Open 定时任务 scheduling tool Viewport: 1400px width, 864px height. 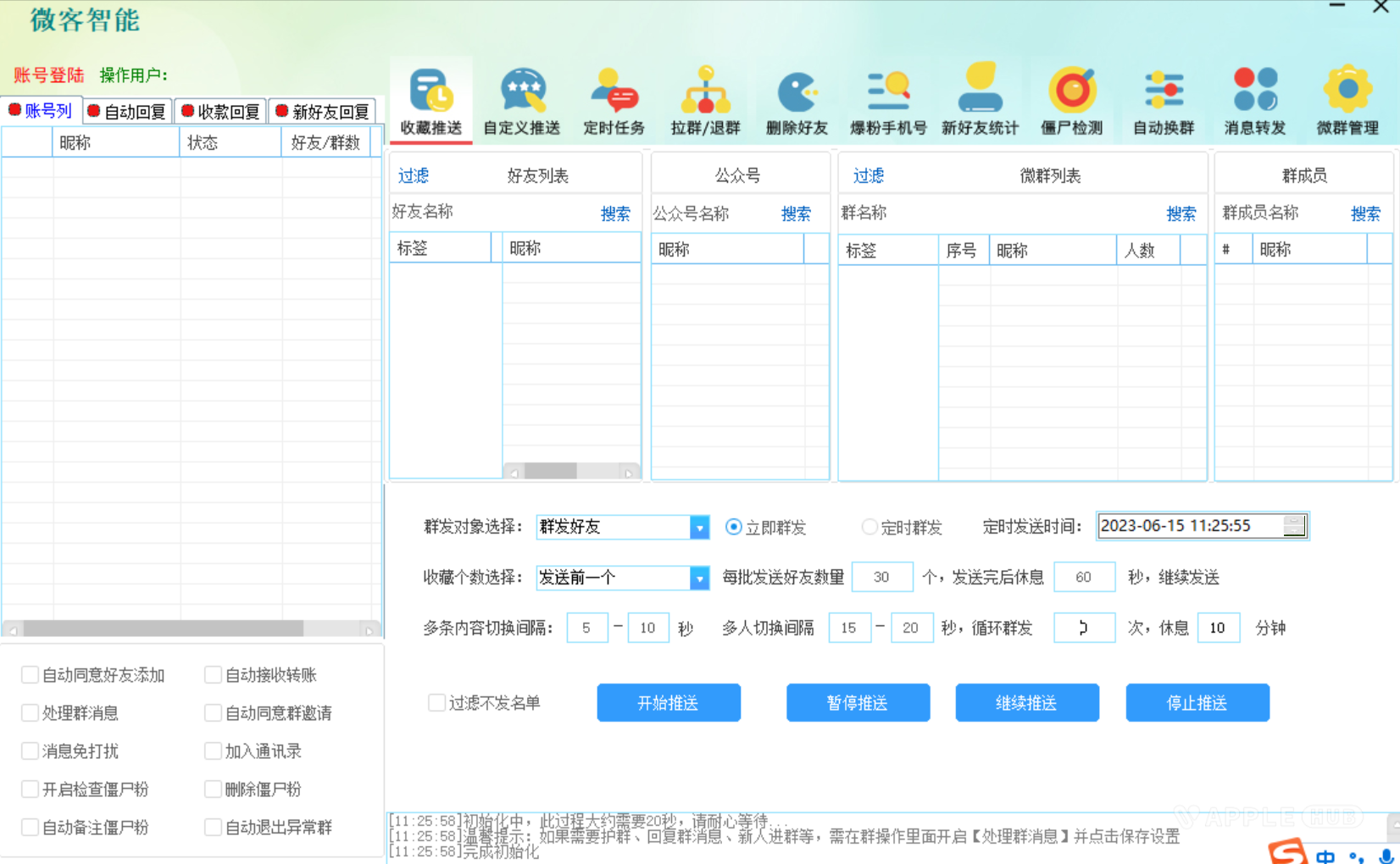click(x=614, y=99)
